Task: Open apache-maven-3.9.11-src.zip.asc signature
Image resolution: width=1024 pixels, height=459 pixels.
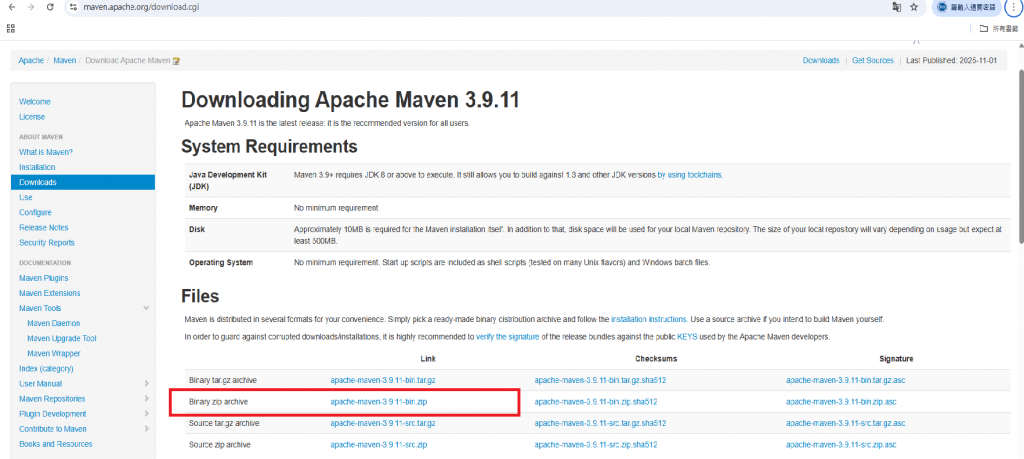Action: pyautogui.click(x=841, y=445)
